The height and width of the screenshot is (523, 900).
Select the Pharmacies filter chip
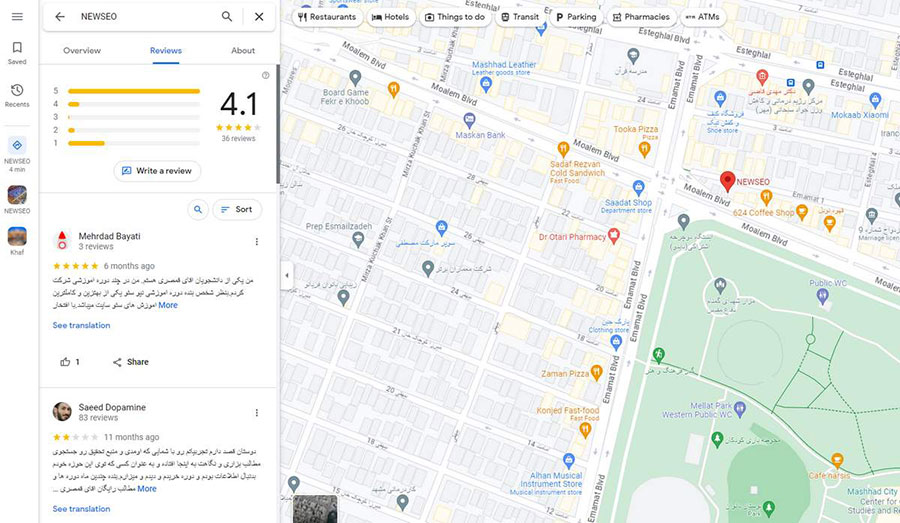641,17
